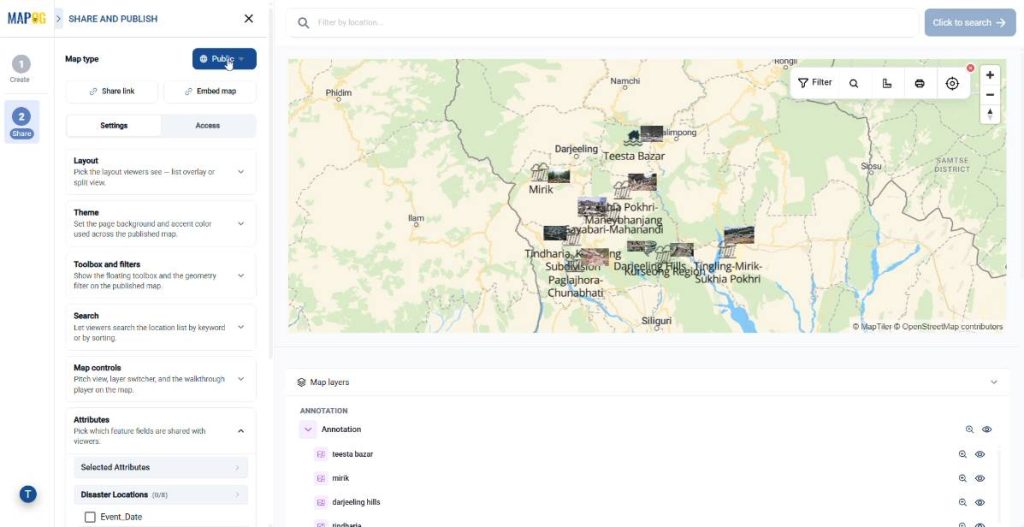Switch to the Access tab
The height and width of the screenshot is (527, 1024).
pyautogui.click(x=208, y=125)
